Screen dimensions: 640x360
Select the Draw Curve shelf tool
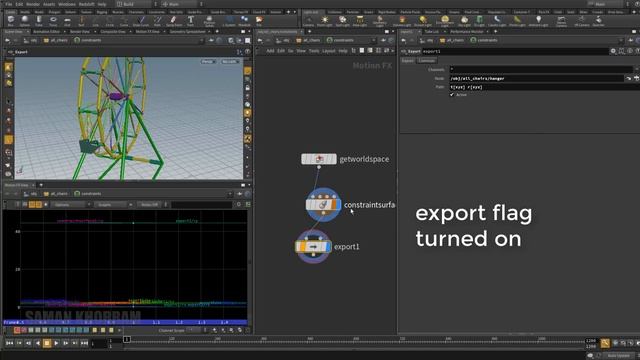point(141,21)
